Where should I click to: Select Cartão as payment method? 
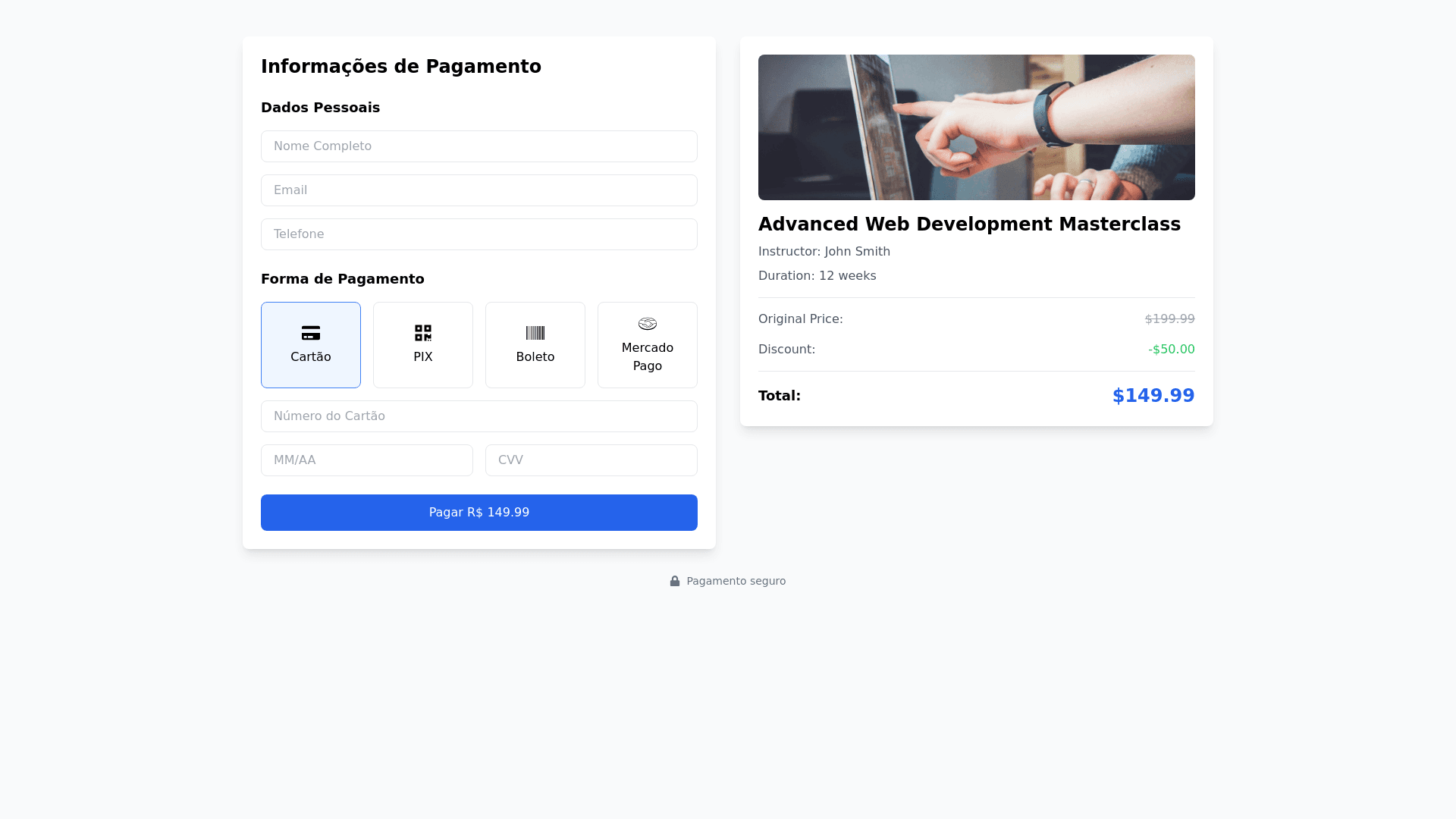point(311,345)
